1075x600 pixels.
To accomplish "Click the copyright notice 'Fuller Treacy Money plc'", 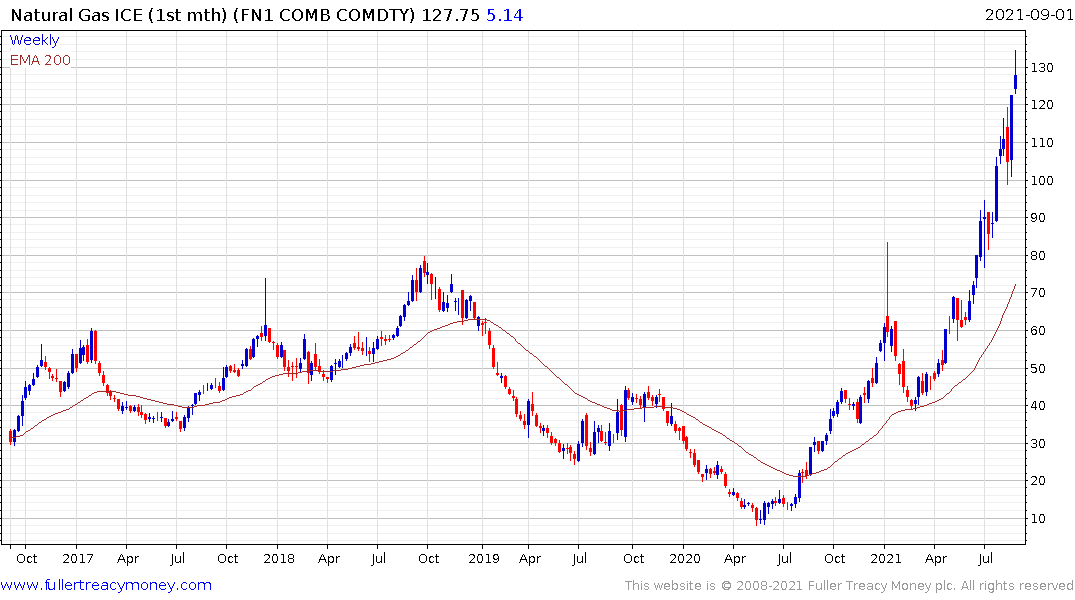I will (x=882, y=586).
